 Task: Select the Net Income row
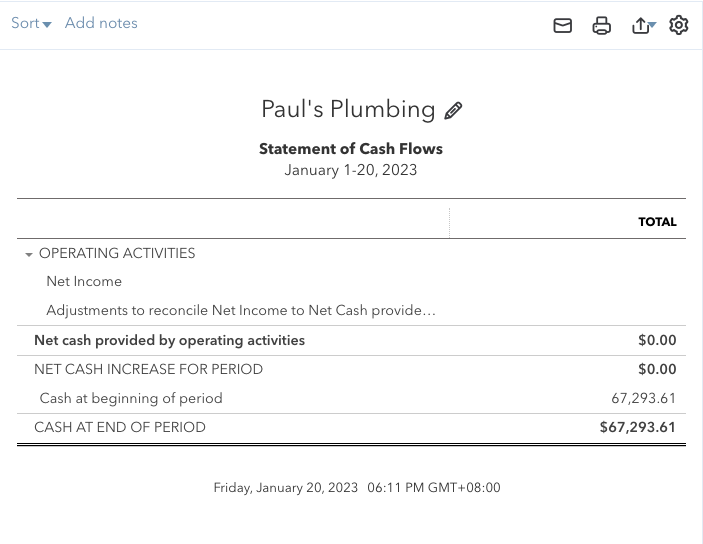pyautogui.click(x=84, y=282)
